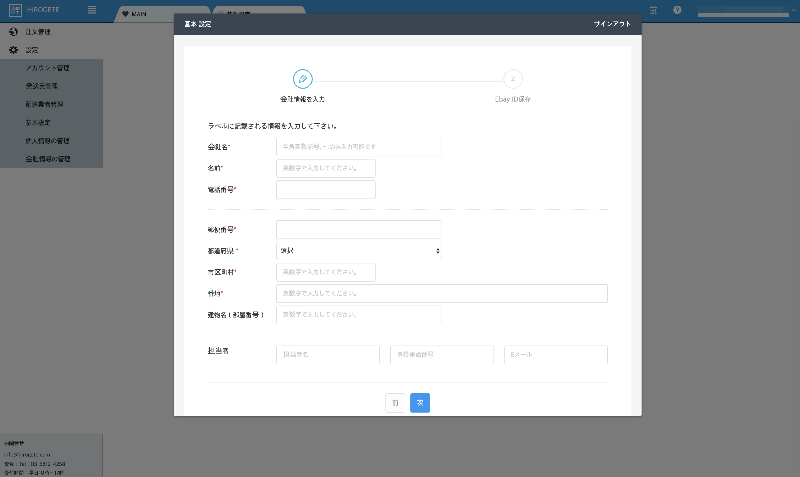Viewport: 800px width, 477px height.
Task: Click the globe icon beside 注文管理
Action: coord(14,32)
